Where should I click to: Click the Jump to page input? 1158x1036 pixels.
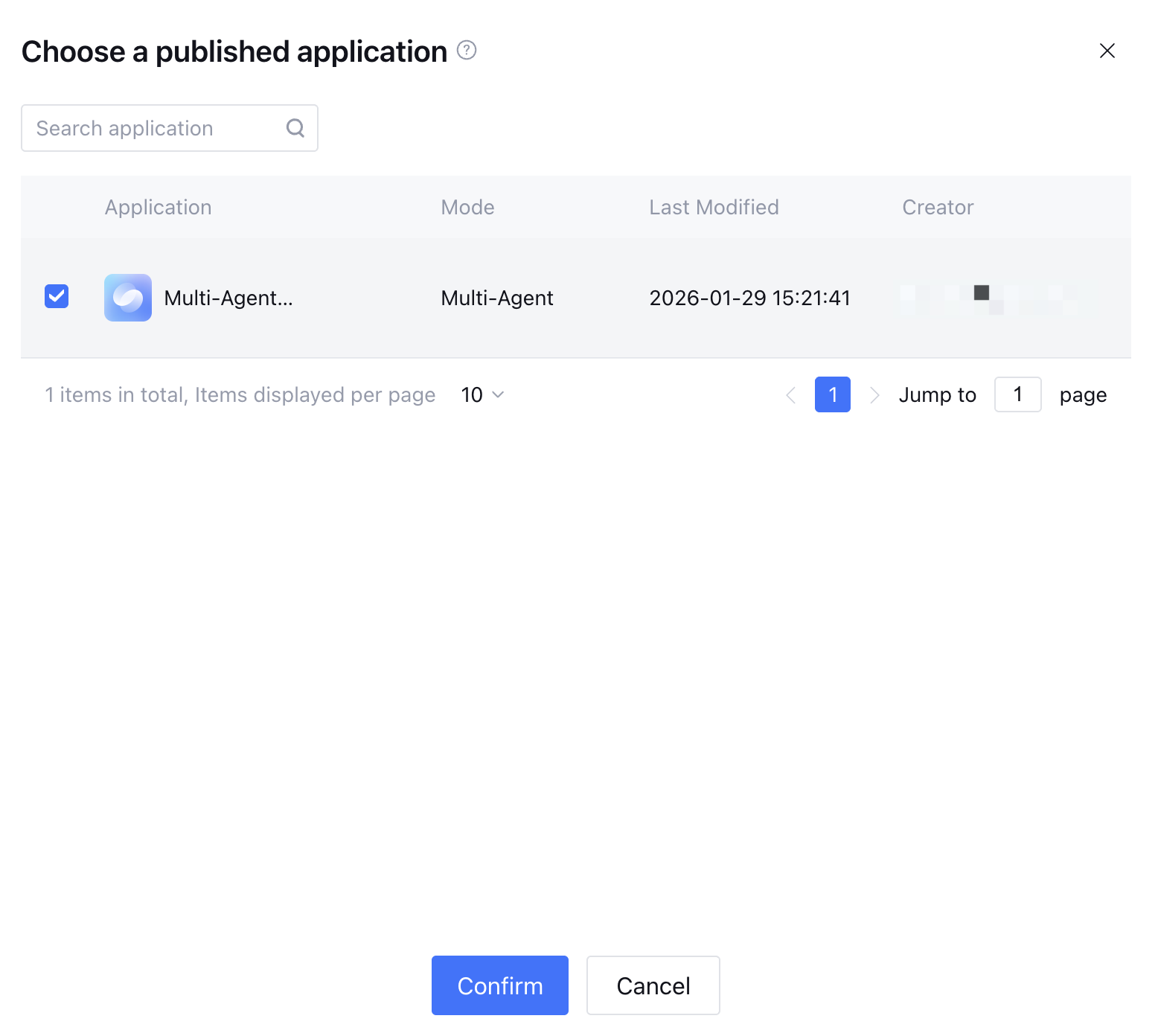pos(1017,394)
